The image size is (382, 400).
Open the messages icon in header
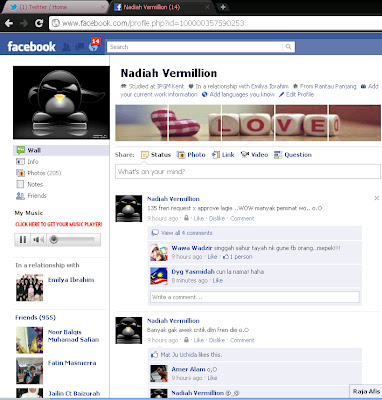coord(80,47)
